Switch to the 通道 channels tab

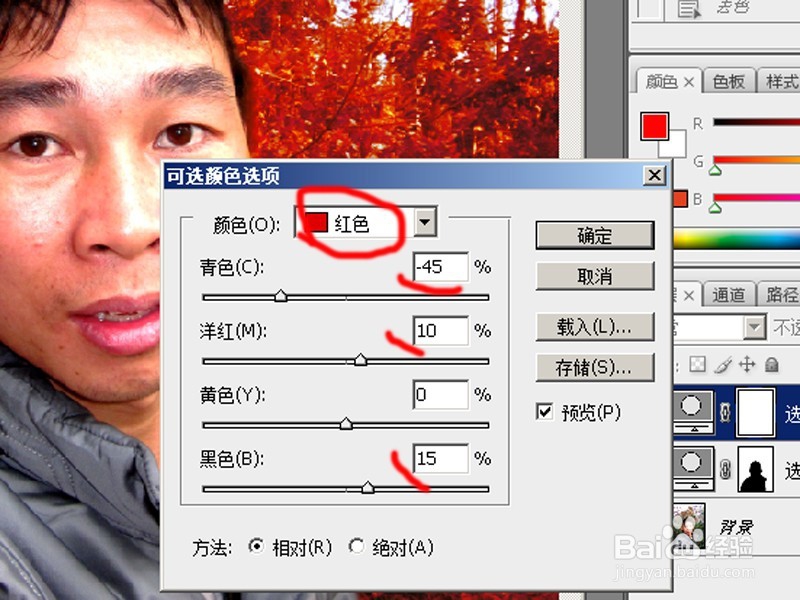click(727, 293)
